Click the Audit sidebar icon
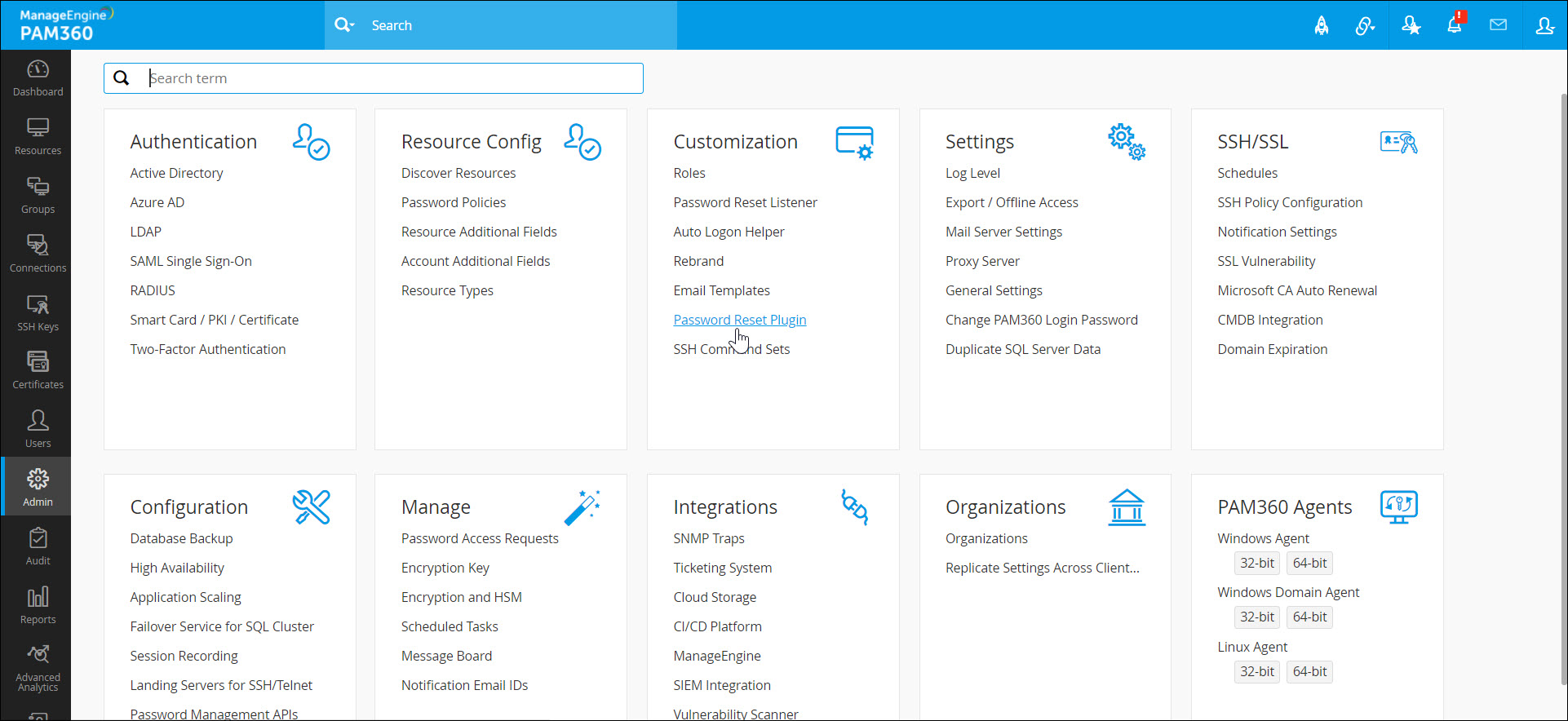Screen dimensions: 1568x721 click(38, 547)
